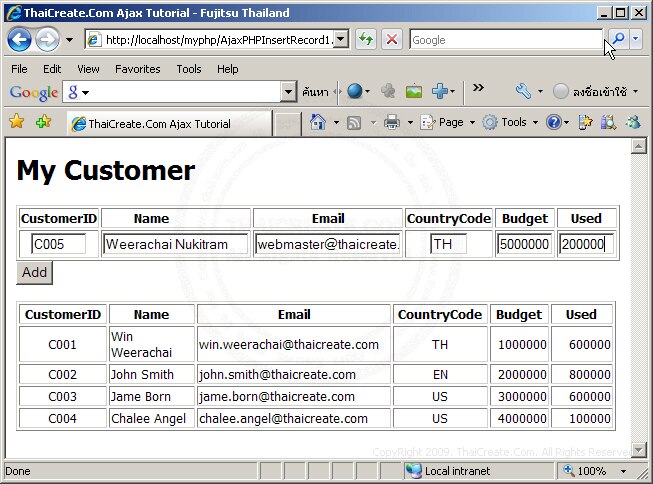Click the Add to Favorites icon

tap(43, 122)
